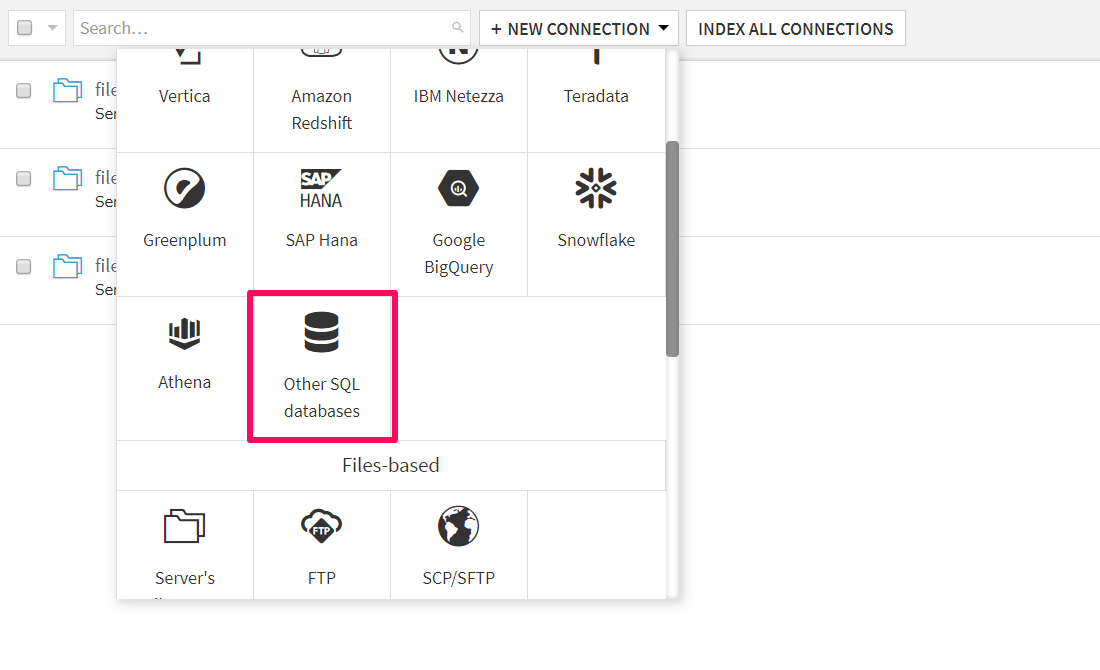
Task: Click the connection type list scrollbar
Action: (672, 249)
